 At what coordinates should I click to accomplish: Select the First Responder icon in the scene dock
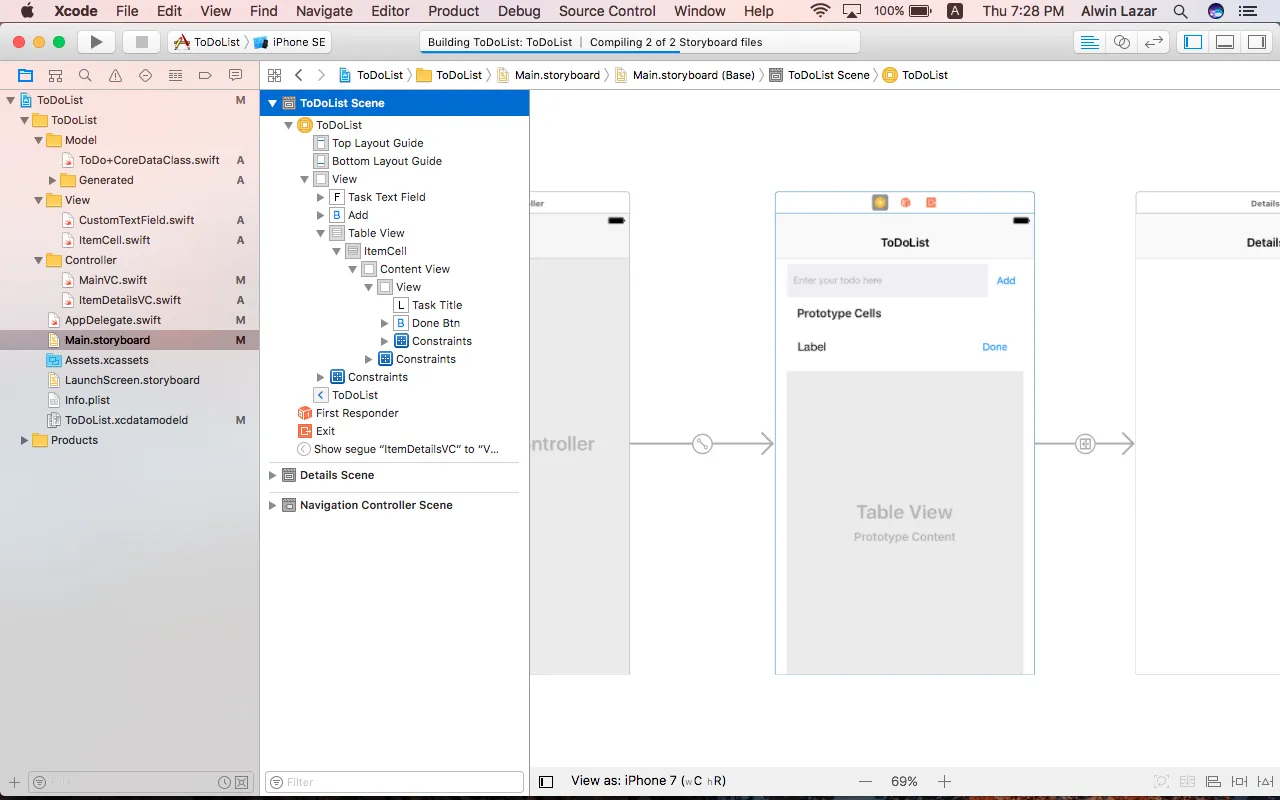[x=905, y=203]
